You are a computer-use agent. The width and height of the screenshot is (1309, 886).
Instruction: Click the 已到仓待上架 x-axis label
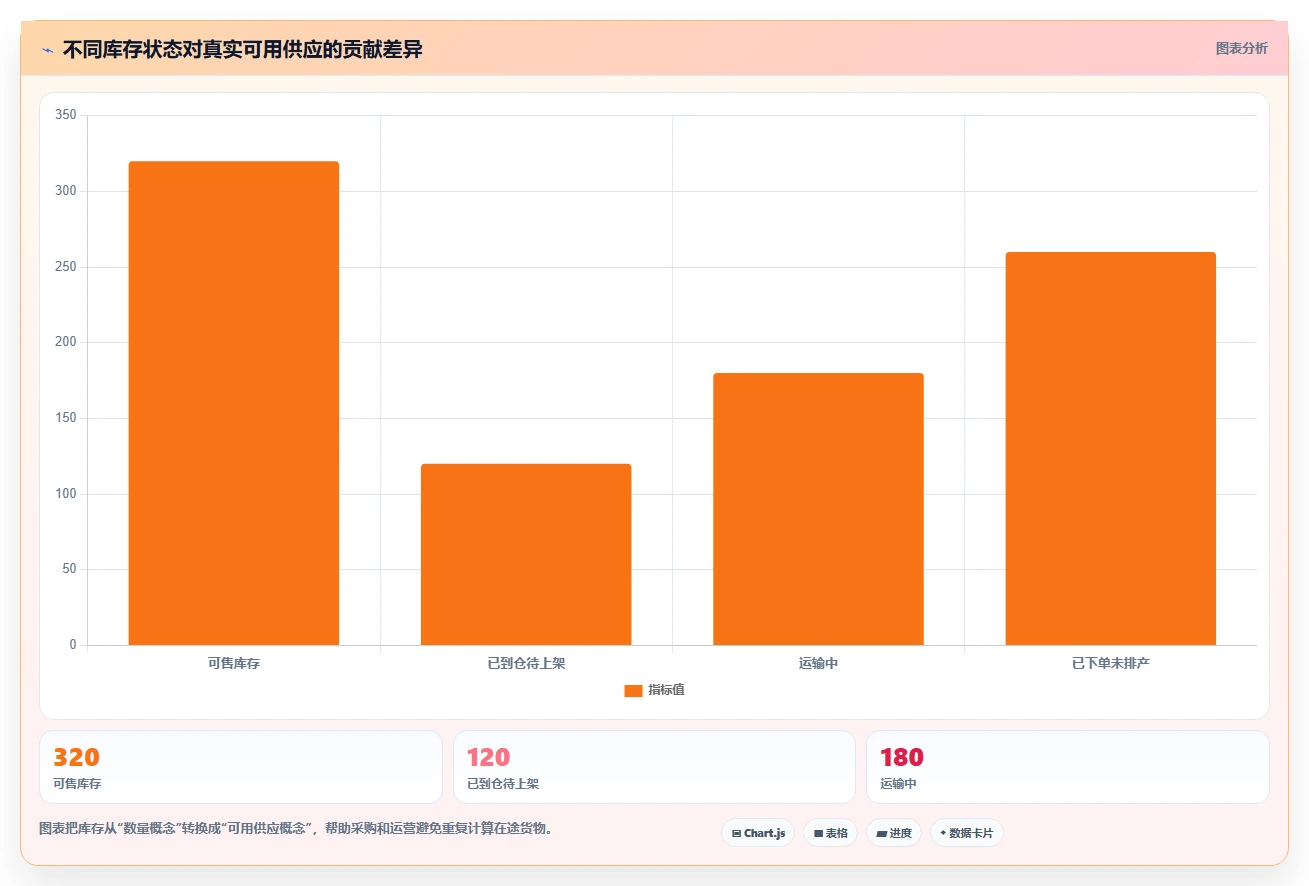[x=526, y=663]
